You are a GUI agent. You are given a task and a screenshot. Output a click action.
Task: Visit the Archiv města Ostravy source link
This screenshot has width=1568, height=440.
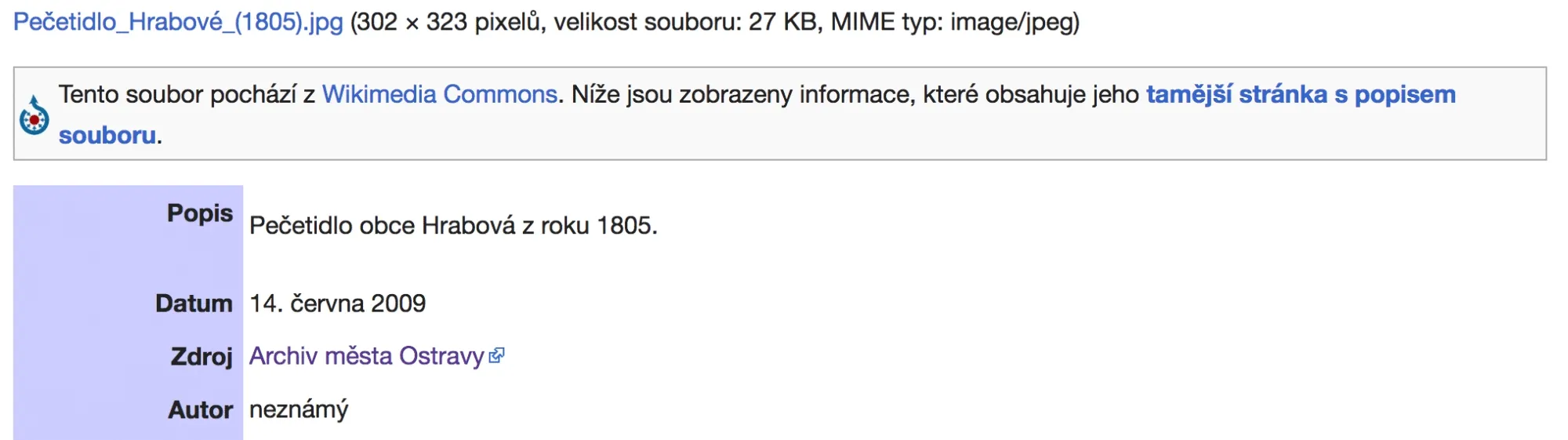pyautogui.click(x=366, y=356)
